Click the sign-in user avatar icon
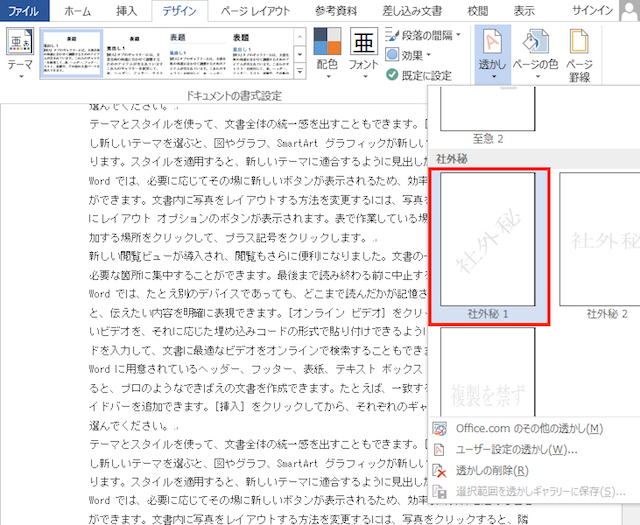The image size is (640, 525). click(x=629, y=11)
